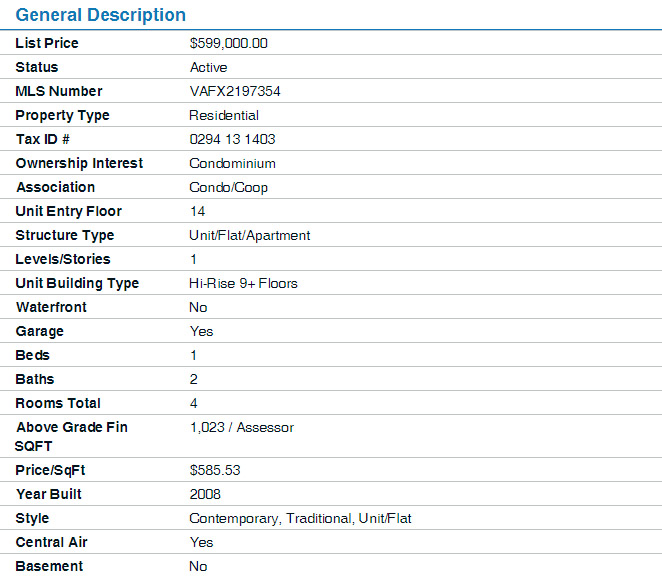662x580 pixels.
Task: Click the Property Type label
Action: tap(62, 115)
